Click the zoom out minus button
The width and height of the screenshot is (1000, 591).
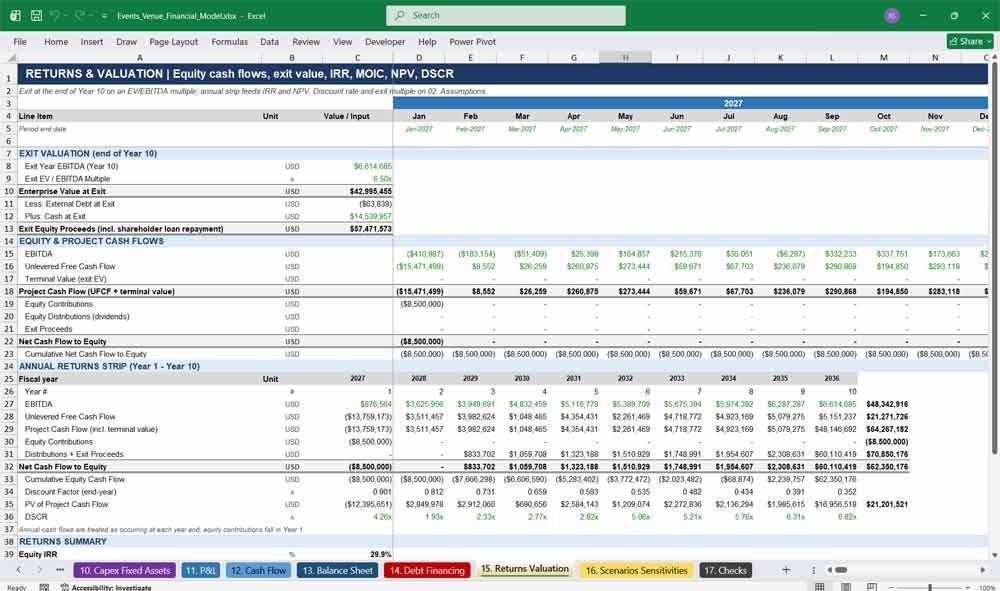892,587
